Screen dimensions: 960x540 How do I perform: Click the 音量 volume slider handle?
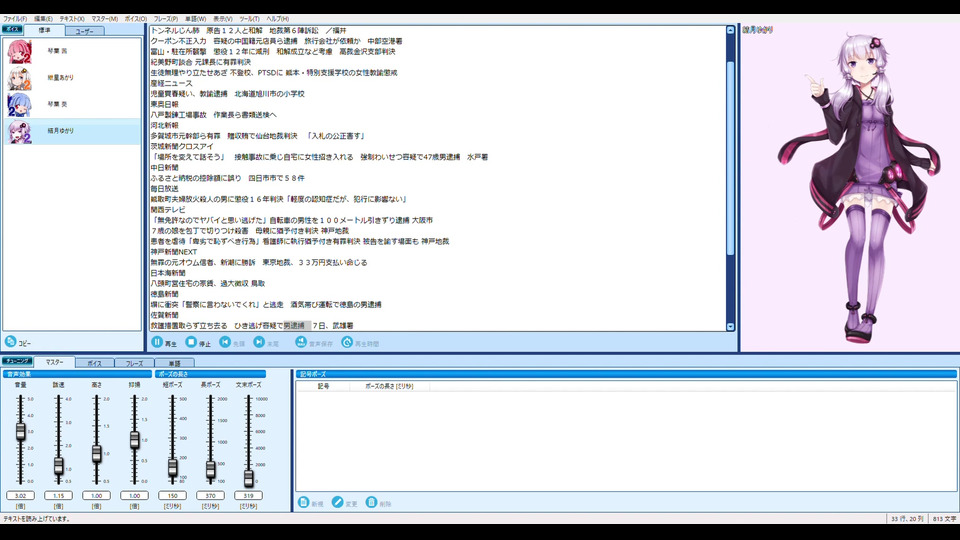pos(20,431)
